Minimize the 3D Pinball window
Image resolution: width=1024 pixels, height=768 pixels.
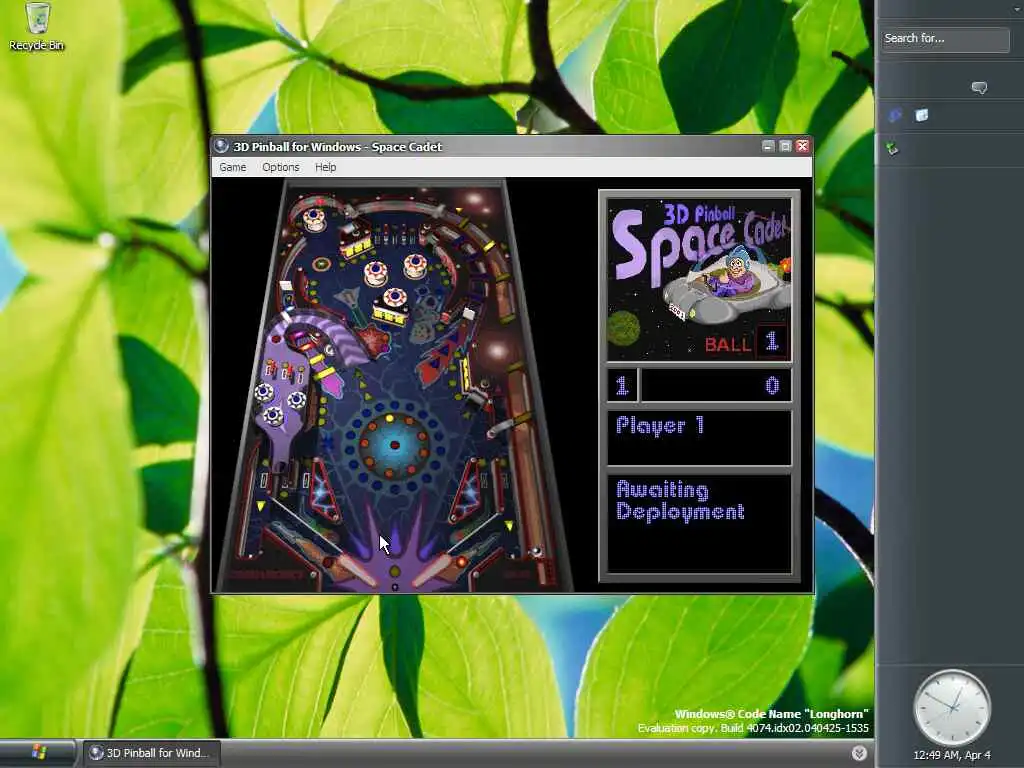[x=769, y=146]
